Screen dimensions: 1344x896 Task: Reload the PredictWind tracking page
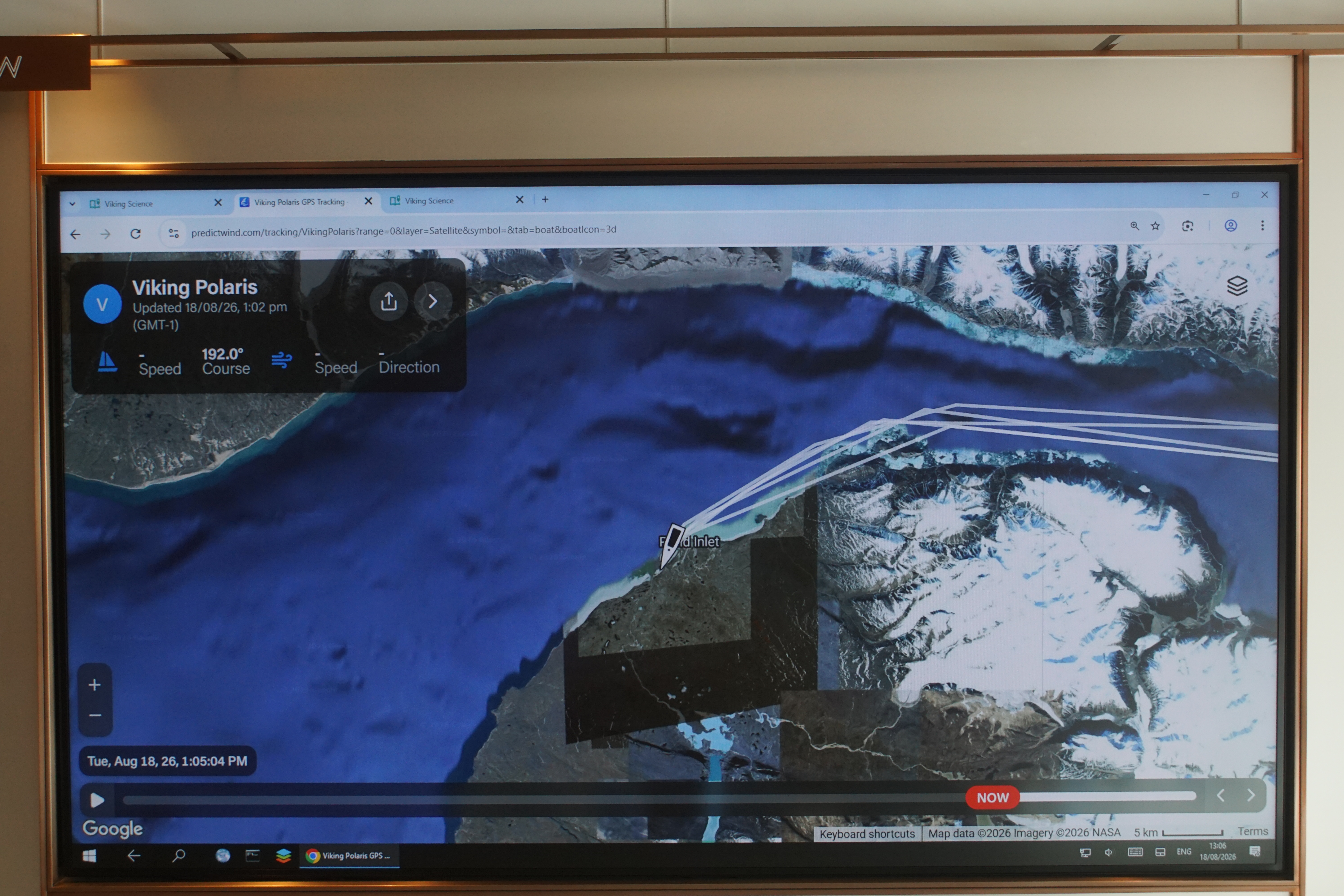click(x=136, y=233)
